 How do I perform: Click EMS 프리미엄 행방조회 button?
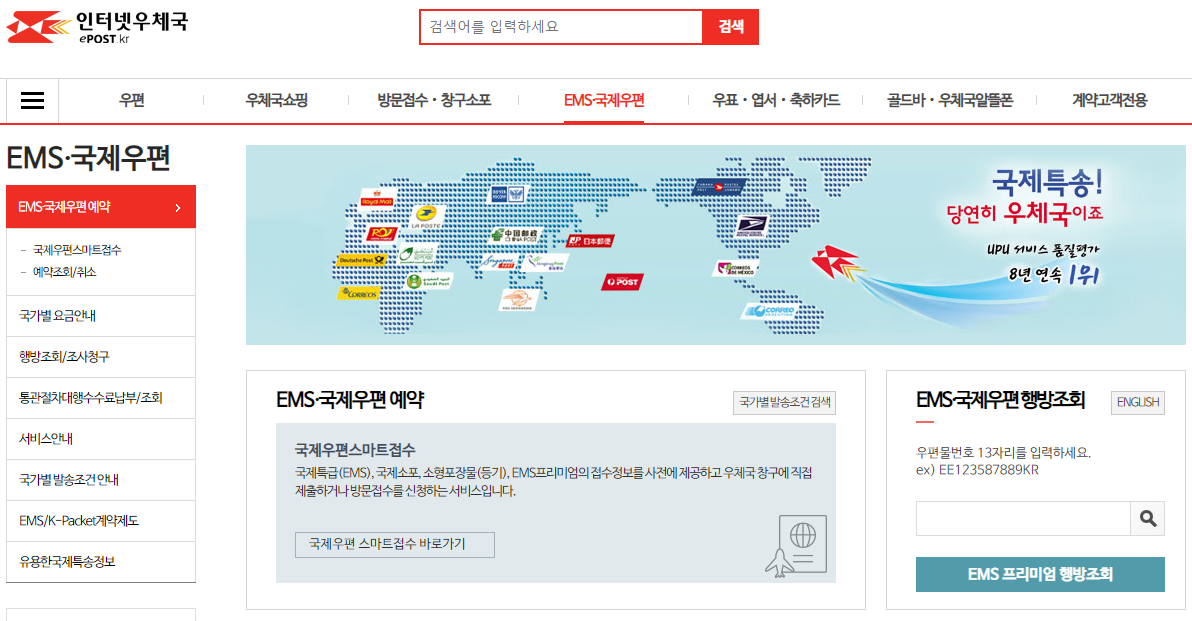(x=1040, y=574)
